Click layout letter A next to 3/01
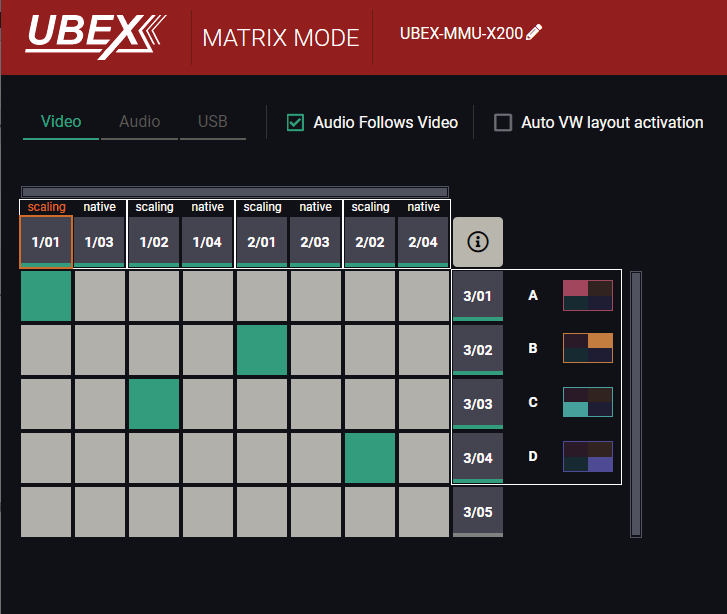The image size is (727, 614). [x=533, y=295]
